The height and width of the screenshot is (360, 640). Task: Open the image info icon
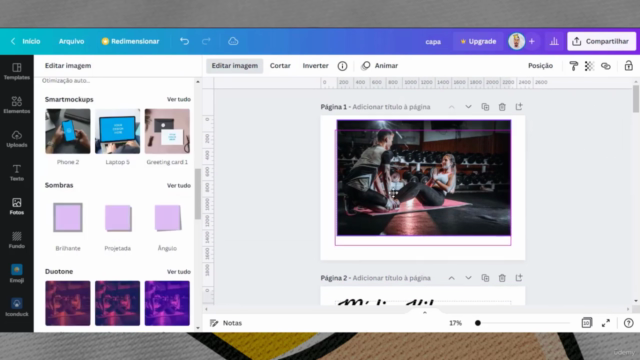click(x=342, y=66)
